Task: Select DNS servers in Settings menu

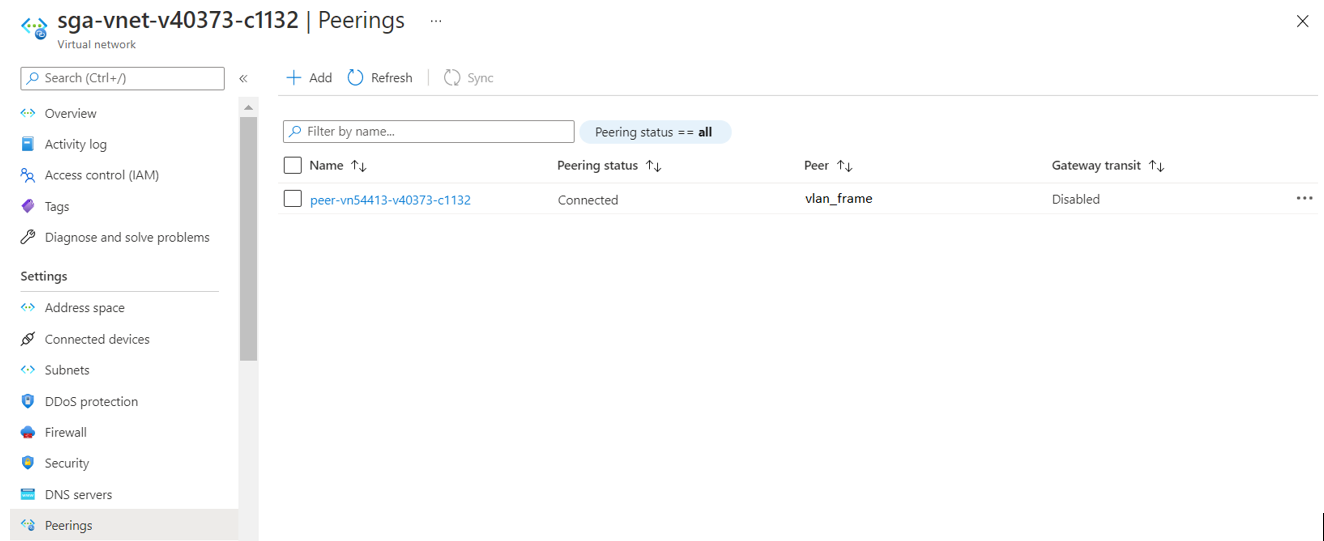Action: point(78,494)
